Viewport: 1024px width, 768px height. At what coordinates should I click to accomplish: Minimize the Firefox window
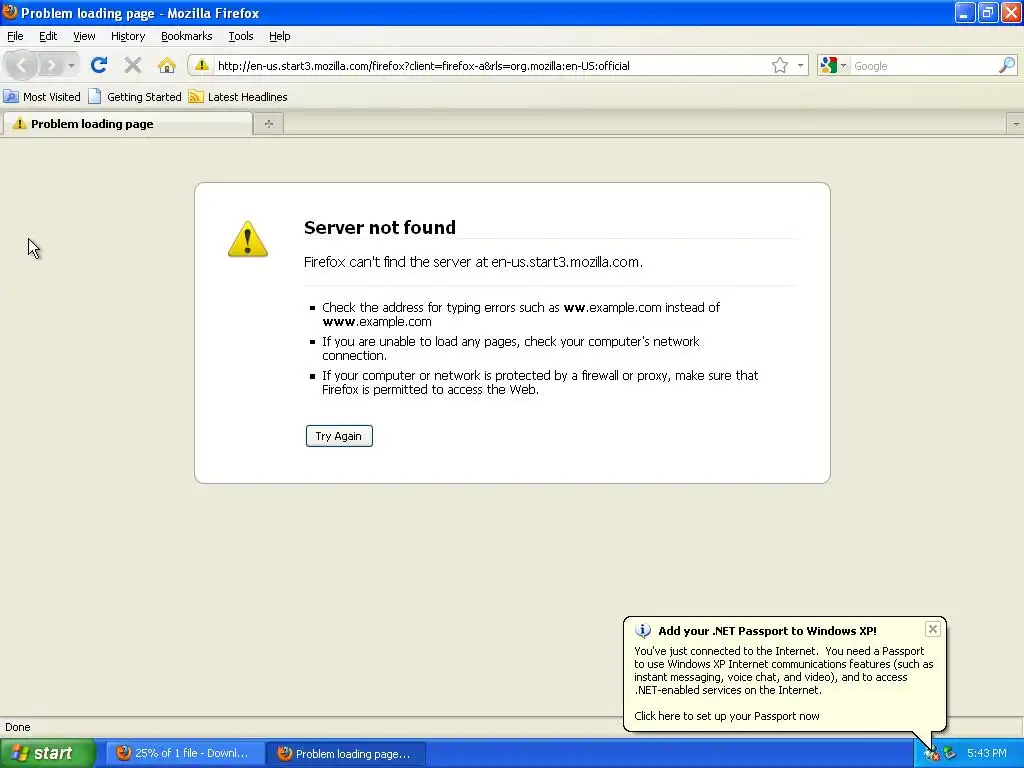point(965,12)
